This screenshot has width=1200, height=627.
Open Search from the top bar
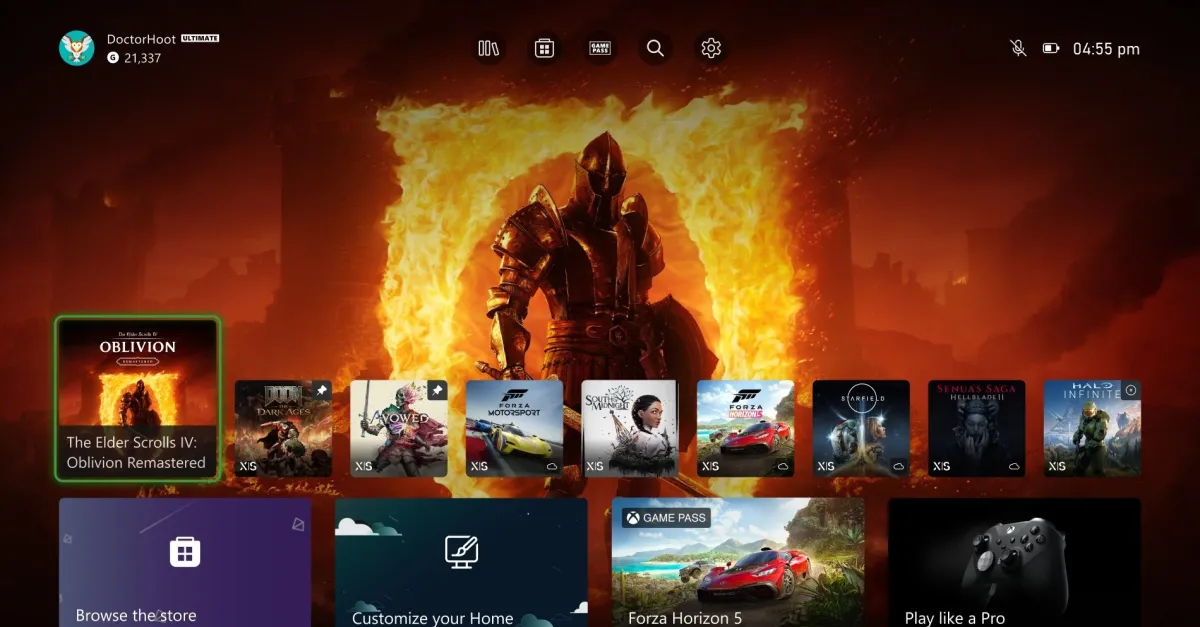(655, 48)
